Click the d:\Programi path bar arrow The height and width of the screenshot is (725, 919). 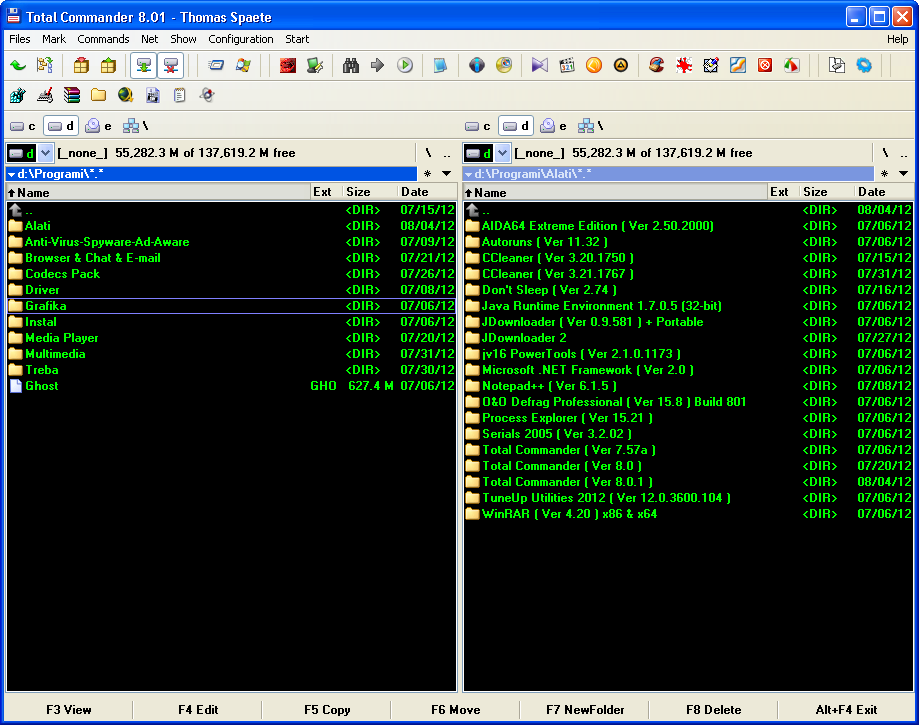pyautogui.click(x=11, y=174)
